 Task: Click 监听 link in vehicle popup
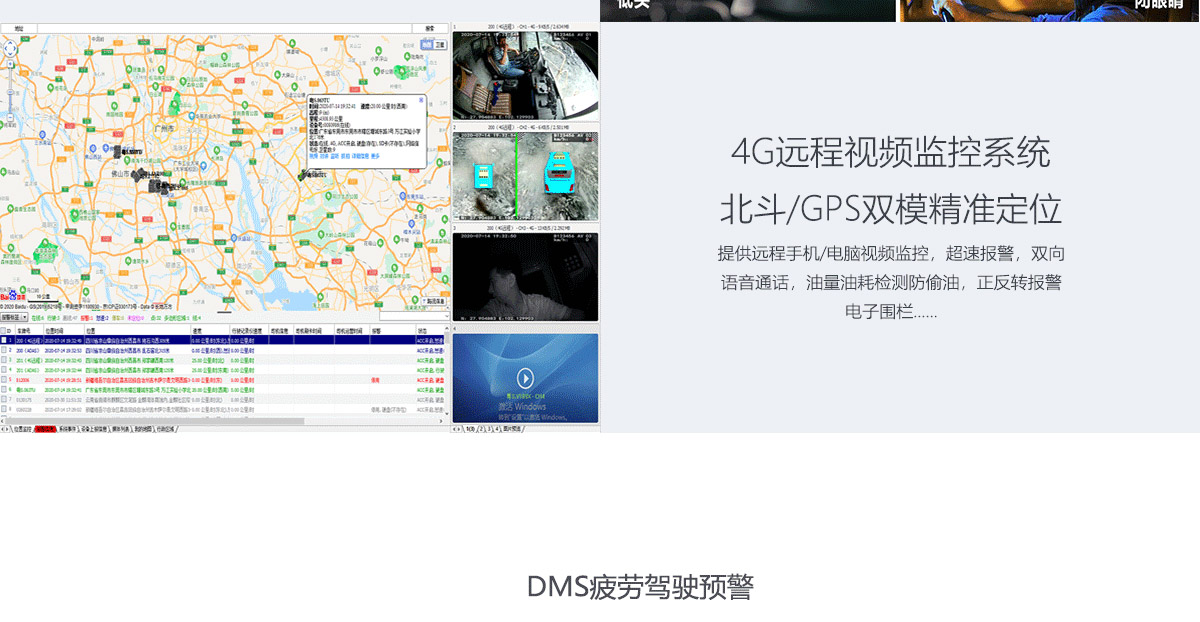[x=335, y=156]
